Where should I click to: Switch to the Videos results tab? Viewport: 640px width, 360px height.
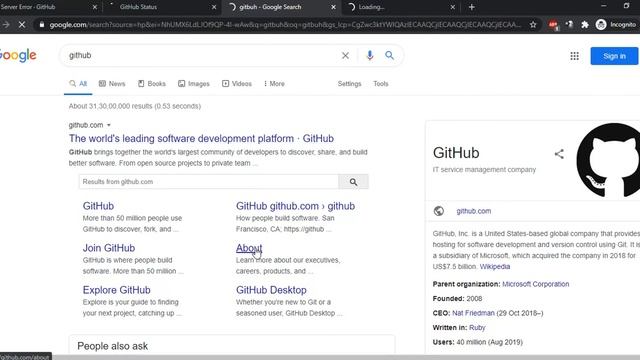coord(237,84)
